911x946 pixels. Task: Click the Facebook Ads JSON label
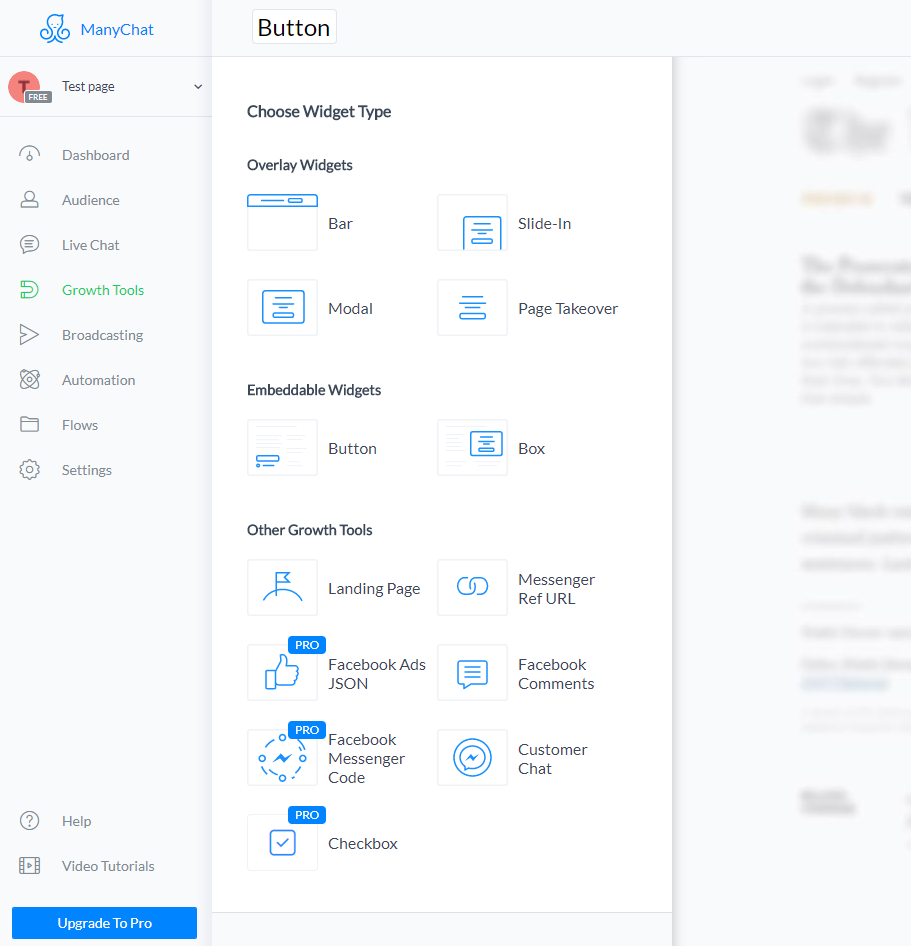pos(376,674)
